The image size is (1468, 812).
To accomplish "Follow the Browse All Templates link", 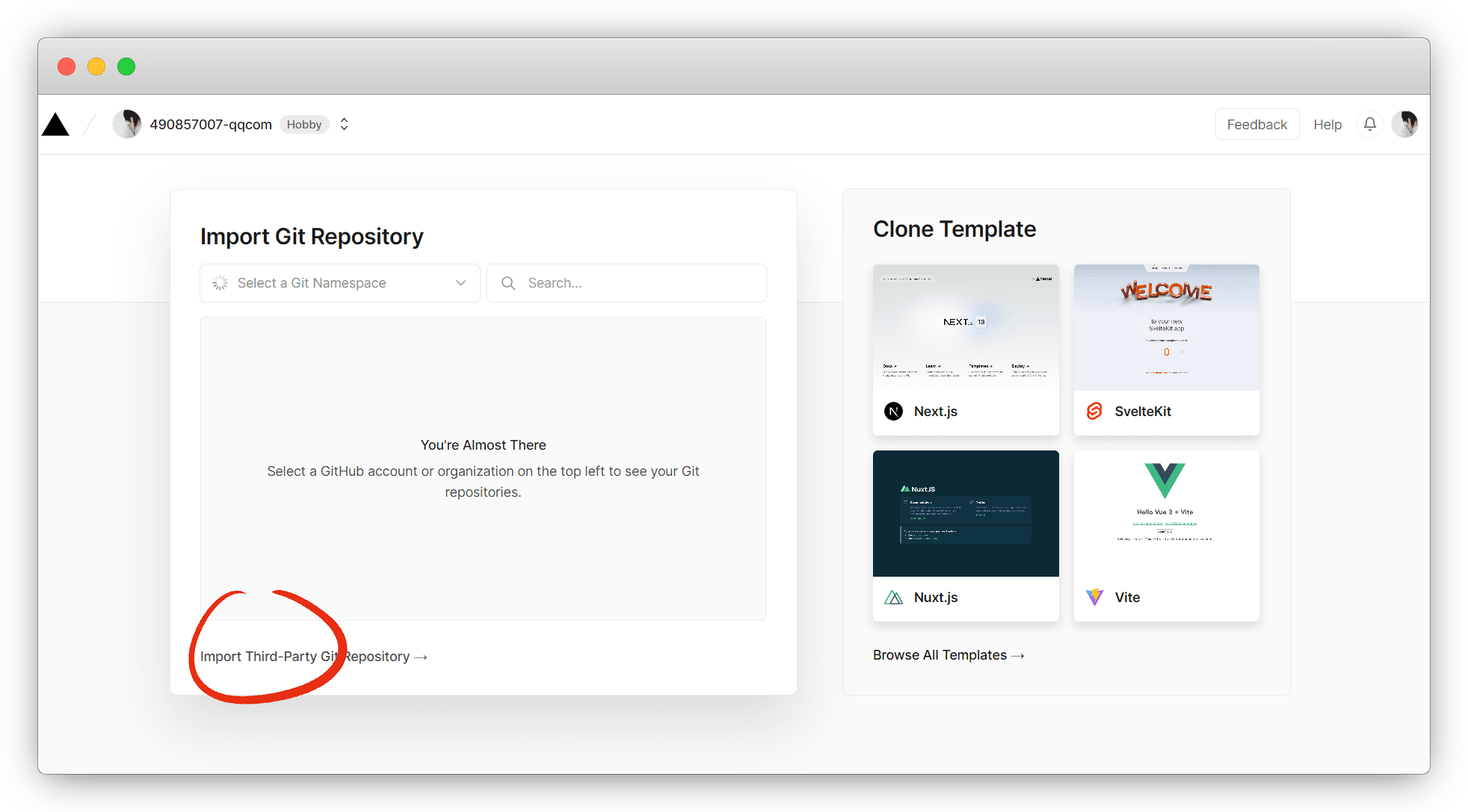I will [948, 655].
